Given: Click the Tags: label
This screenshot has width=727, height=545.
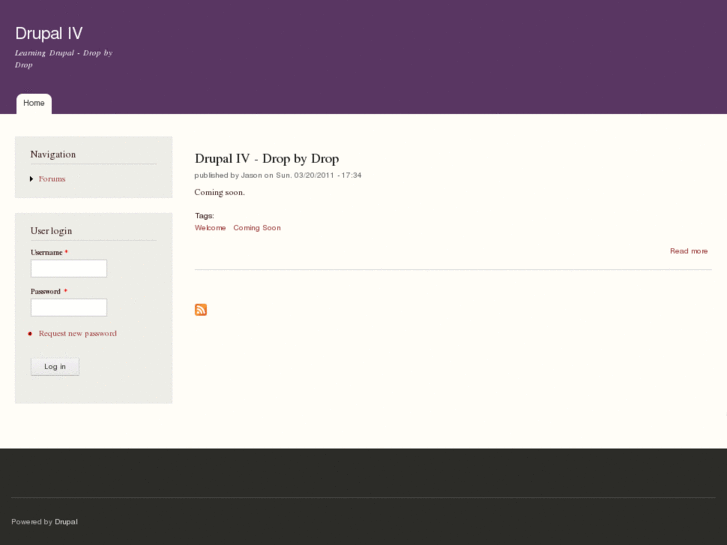Looking at the screenshot, I should (x=204, y=216).
